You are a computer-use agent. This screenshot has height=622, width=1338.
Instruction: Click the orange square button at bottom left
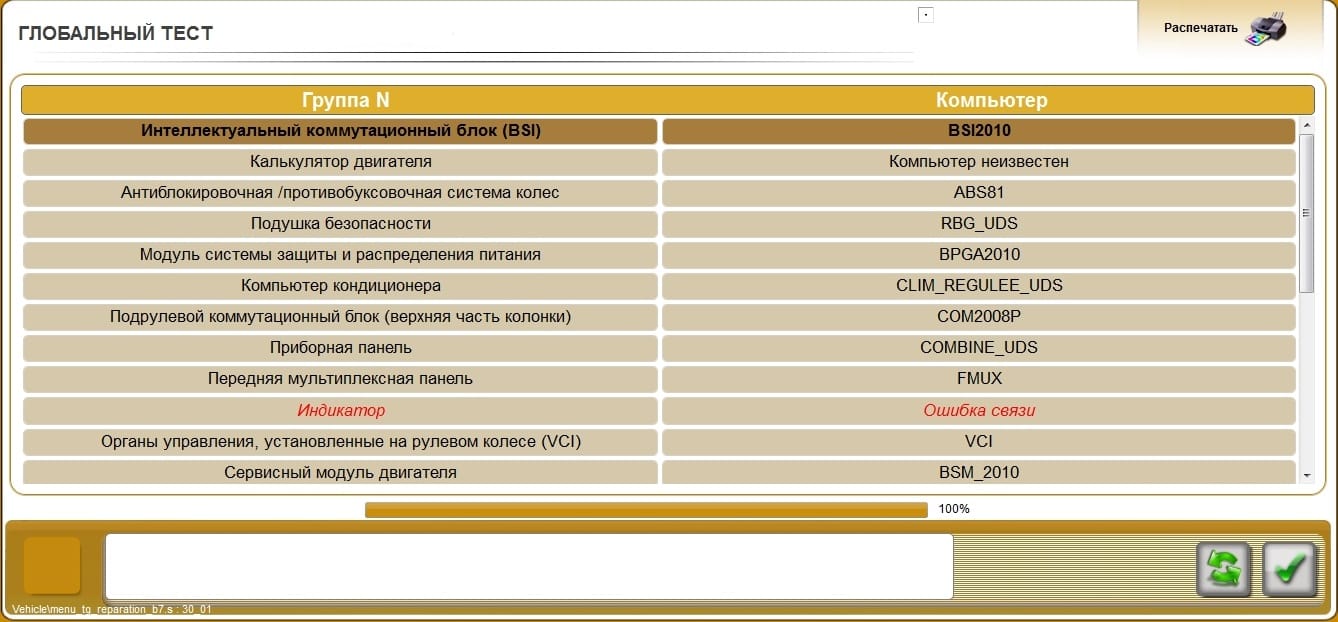point(52,565)
